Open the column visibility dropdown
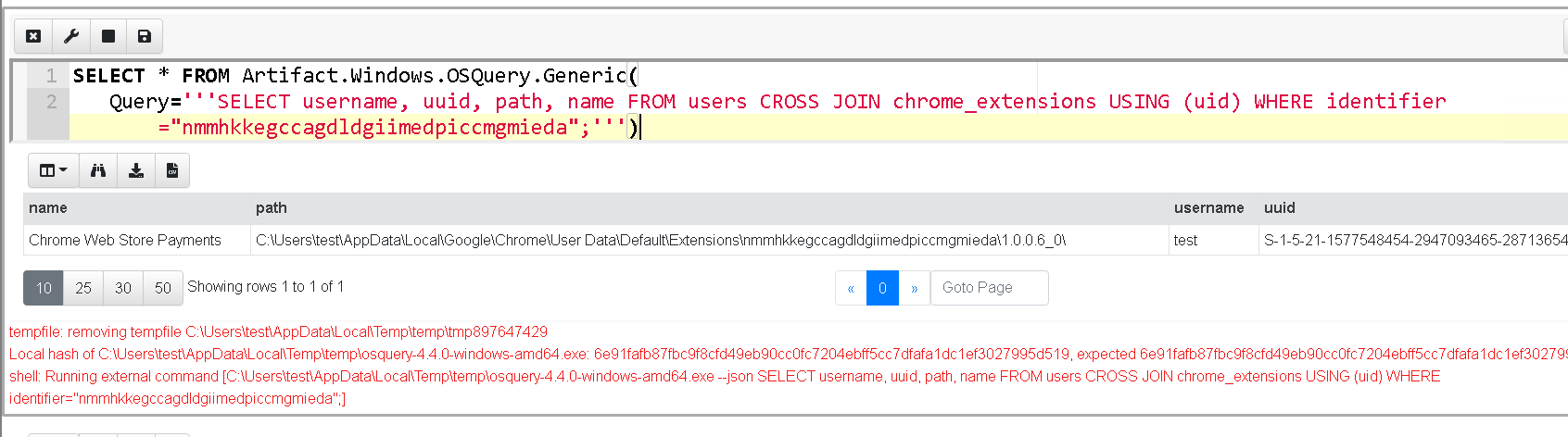This screenshot has width=1568, height=437. tap(53, 170)
